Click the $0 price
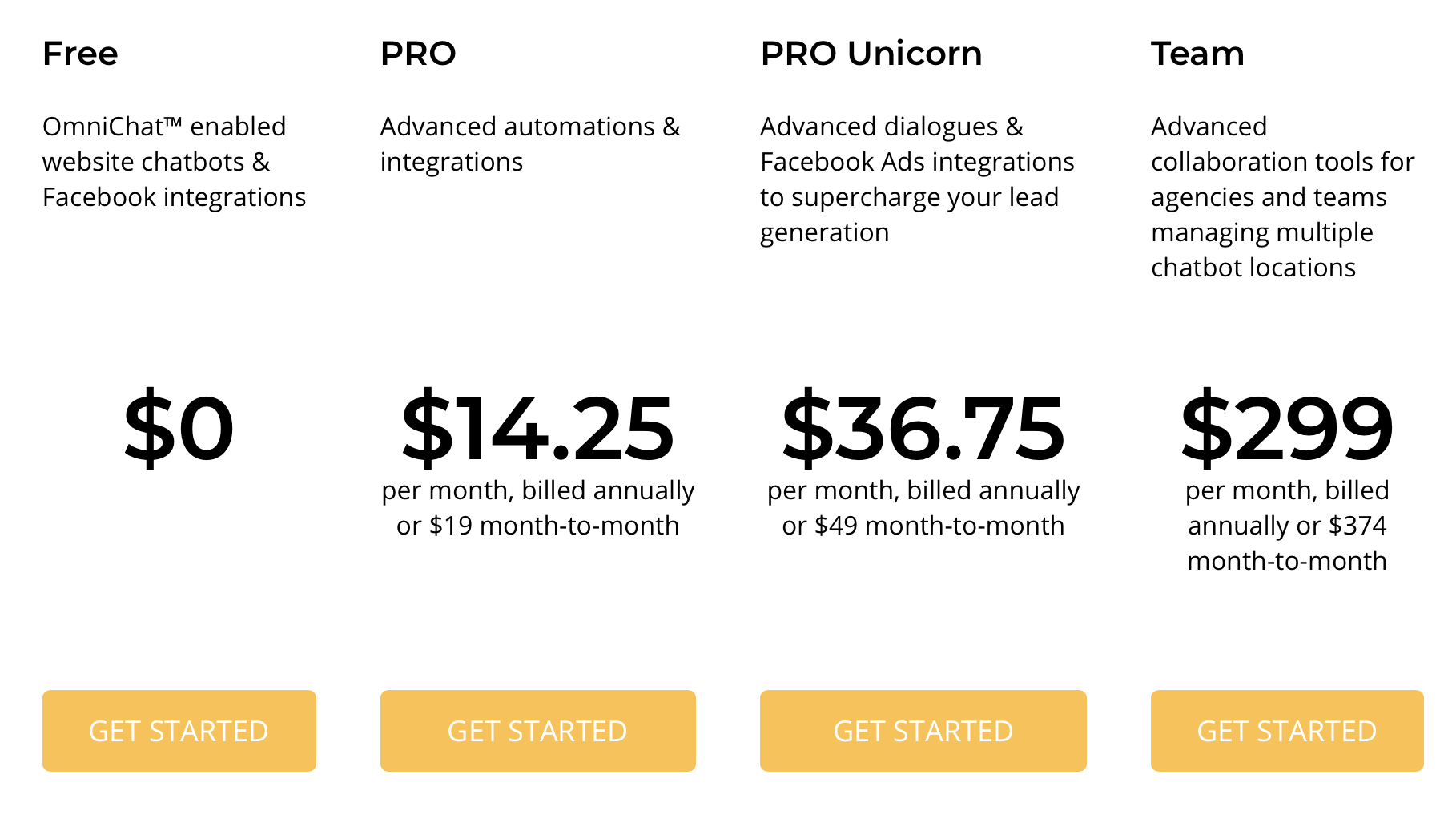This screenshot has height=827, width=1456. coord(179,428)
